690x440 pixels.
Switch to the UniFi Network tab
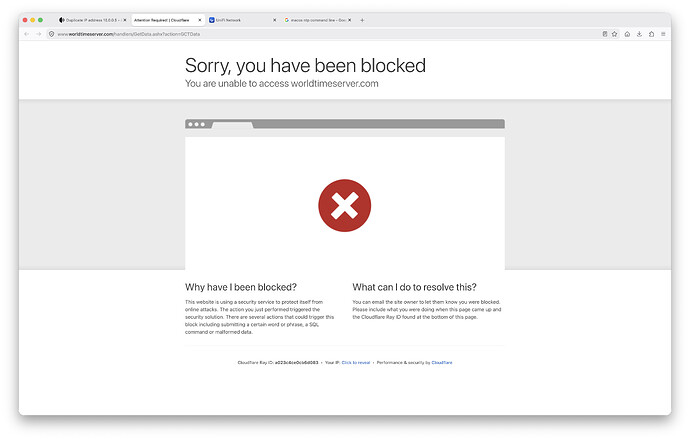point(241,20)
